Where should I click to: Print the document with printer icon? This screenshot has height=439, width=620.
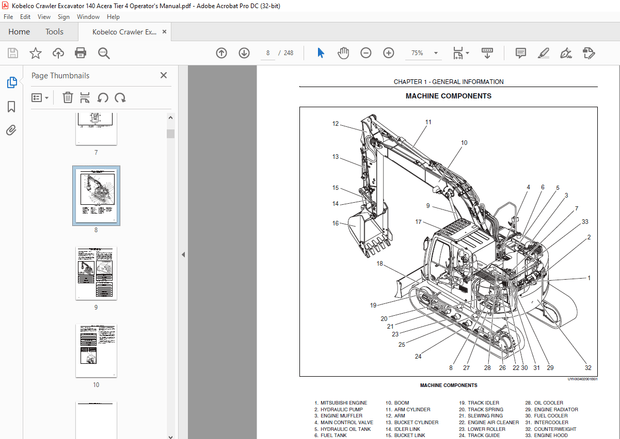[x=81, y=53]
